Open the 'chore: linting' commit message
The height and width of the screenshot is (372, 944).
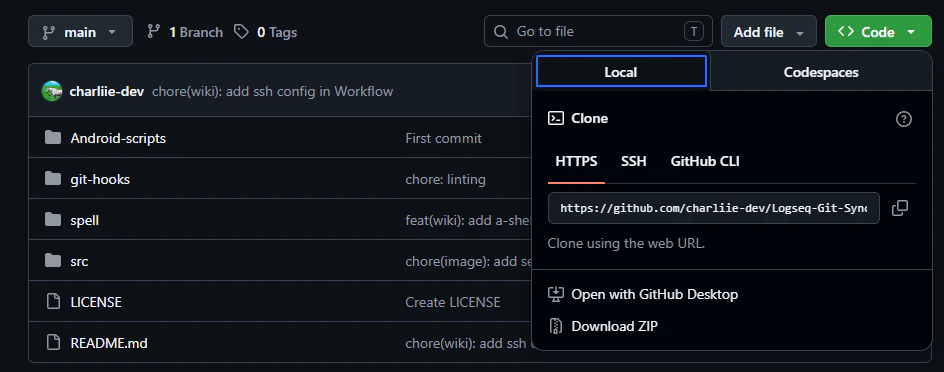coord(446,179)
